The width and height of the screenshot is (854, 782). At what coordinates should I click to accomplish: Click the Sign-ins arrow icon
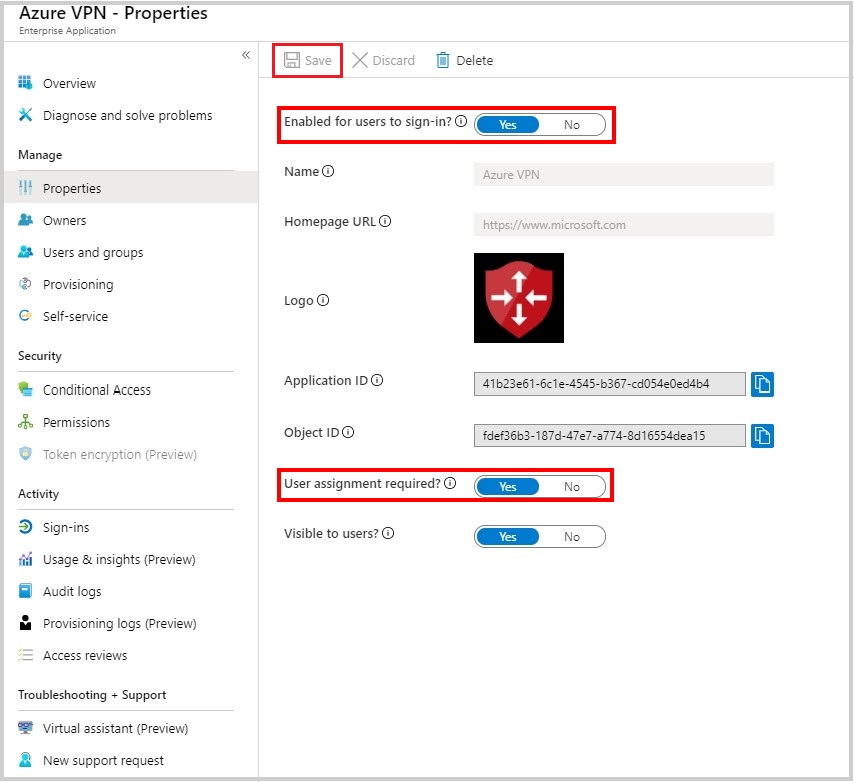pyautogui.click(x=25, y=527)
